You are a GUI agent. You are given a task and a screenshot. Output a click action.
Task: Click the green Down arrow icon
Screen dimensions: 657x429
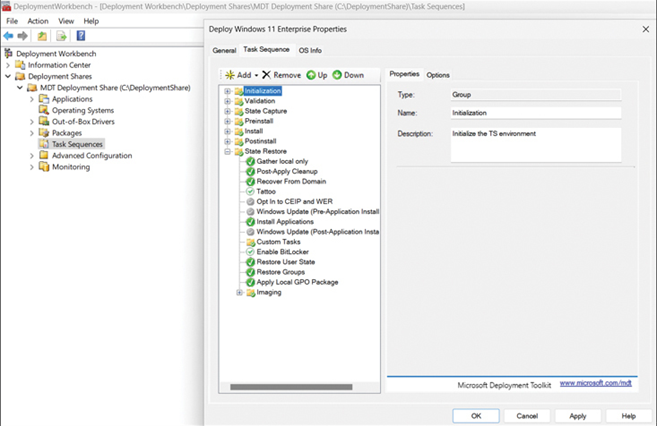(x=337, y=75)
